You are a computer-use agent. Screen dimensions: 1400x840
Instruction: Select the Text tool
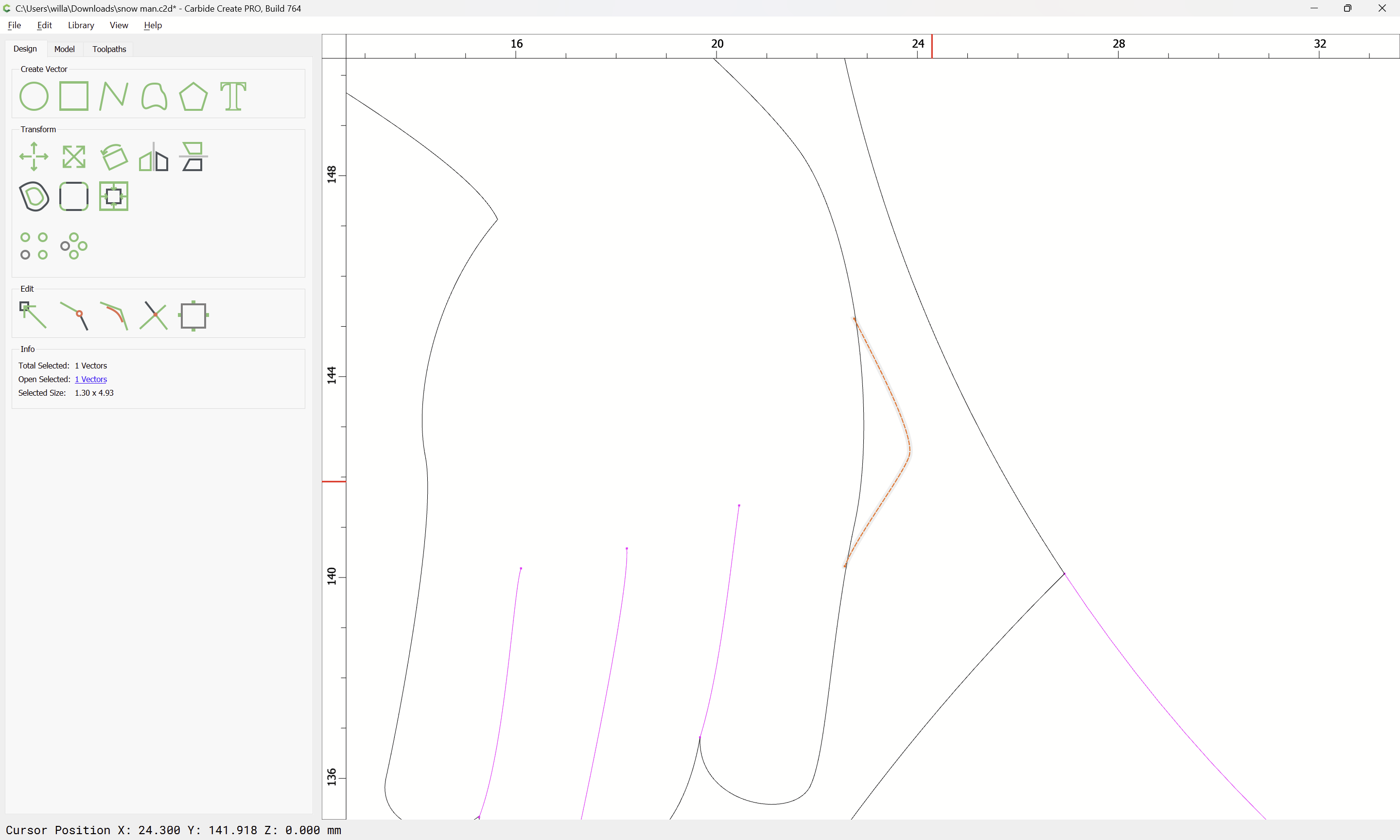pyautogui.click(x=233, y=96)
